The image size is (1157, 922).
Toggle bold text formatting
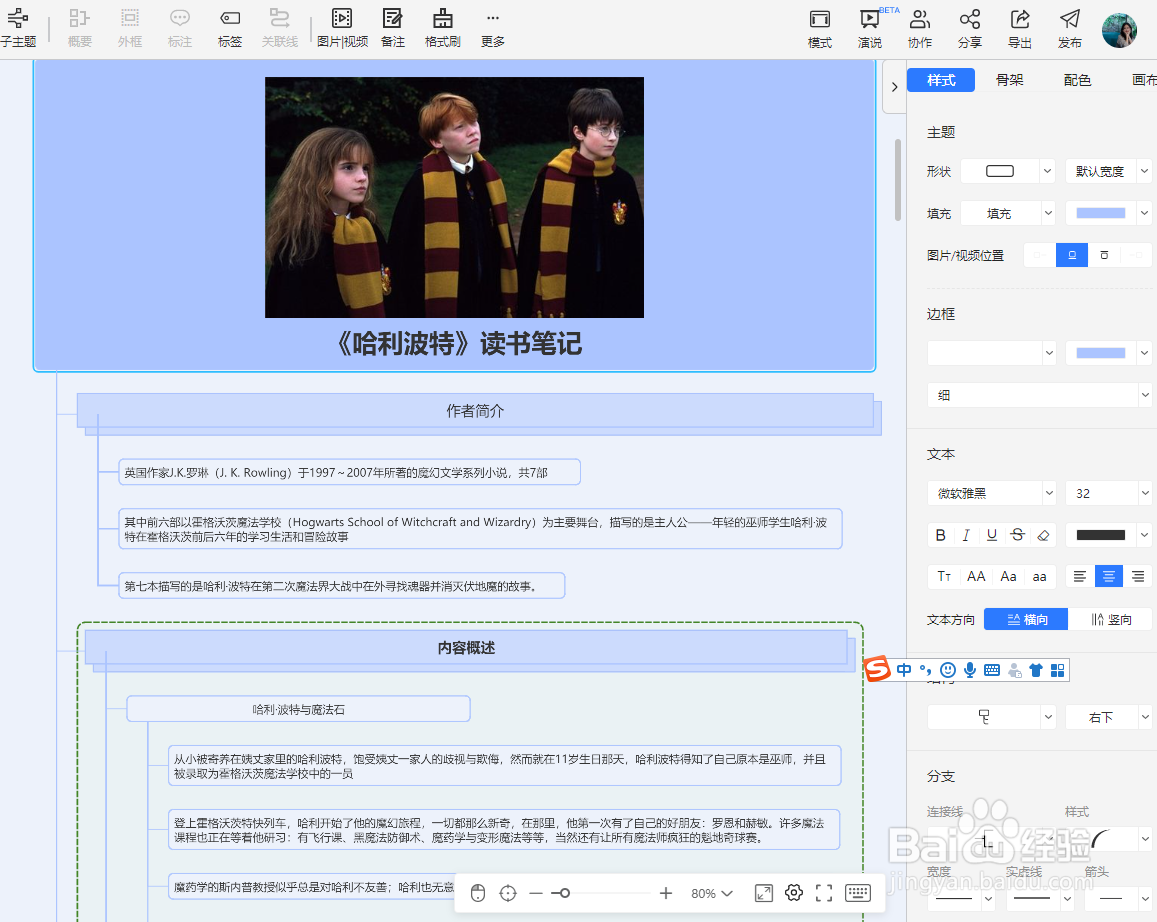pos(940,535)
